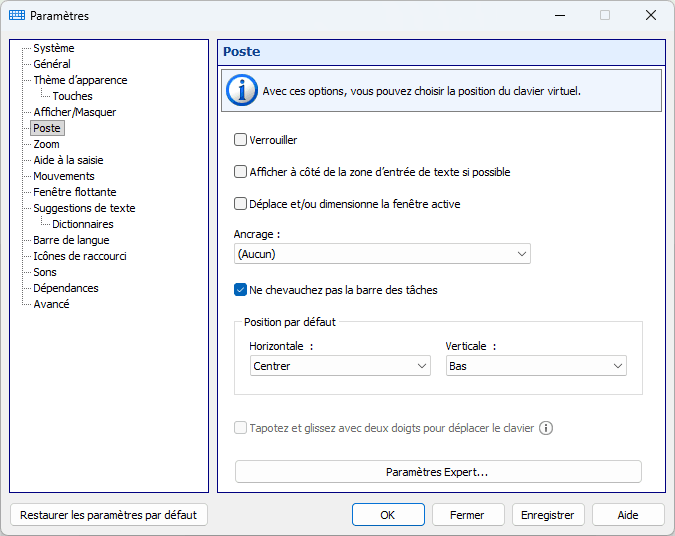The width and height of the screenshot is (675, 536).
Task: Open Fenêtre flottante settings
Action: tap(75, 192)
